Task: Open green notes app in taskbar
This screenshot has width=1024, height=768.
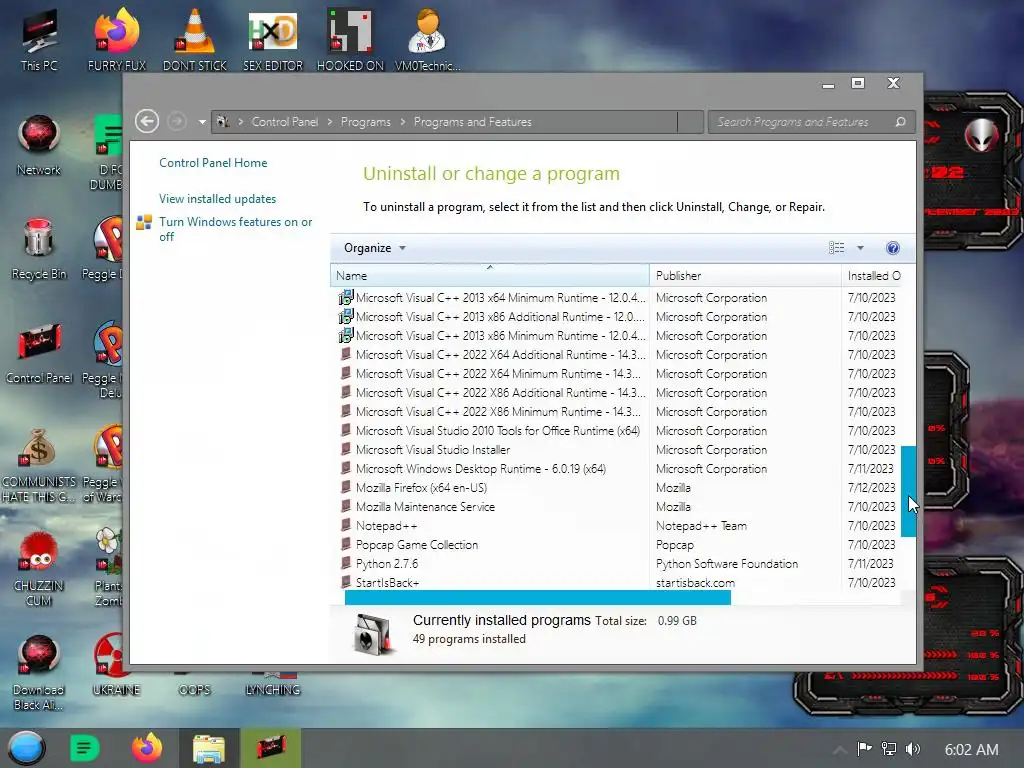Action: point(84,748)
